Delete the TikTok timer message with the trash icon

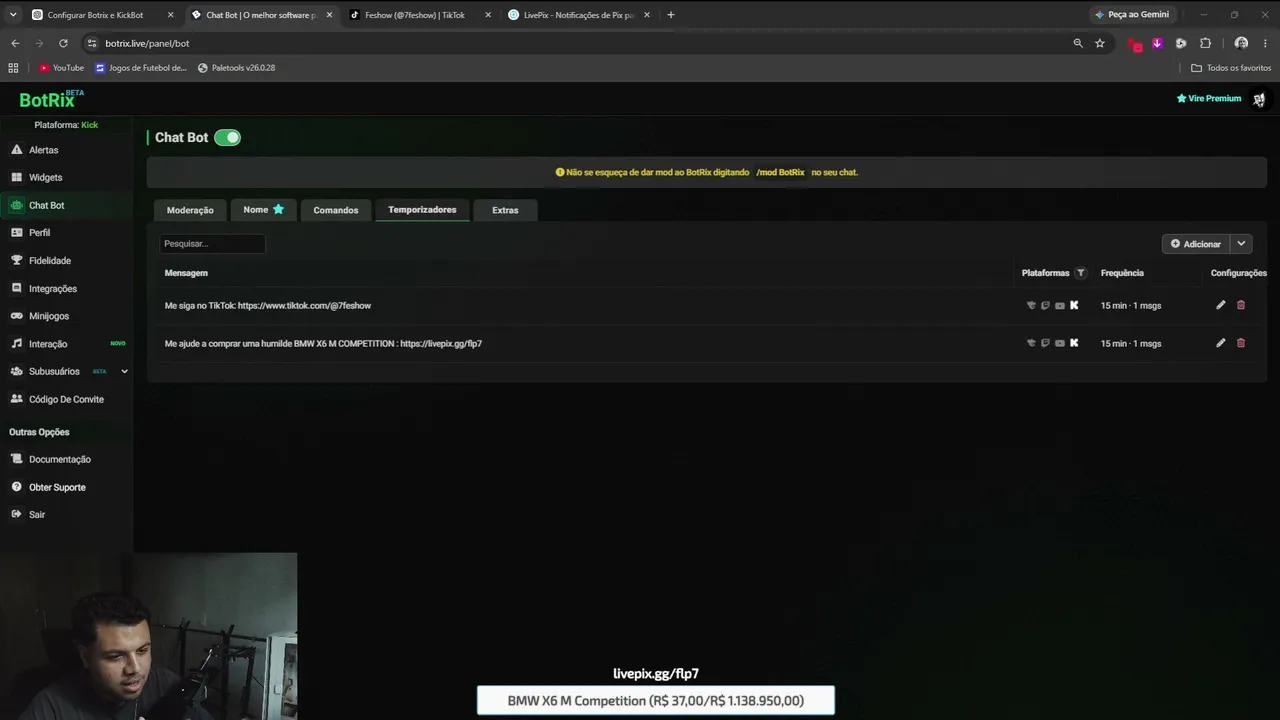pos(1241,305)
